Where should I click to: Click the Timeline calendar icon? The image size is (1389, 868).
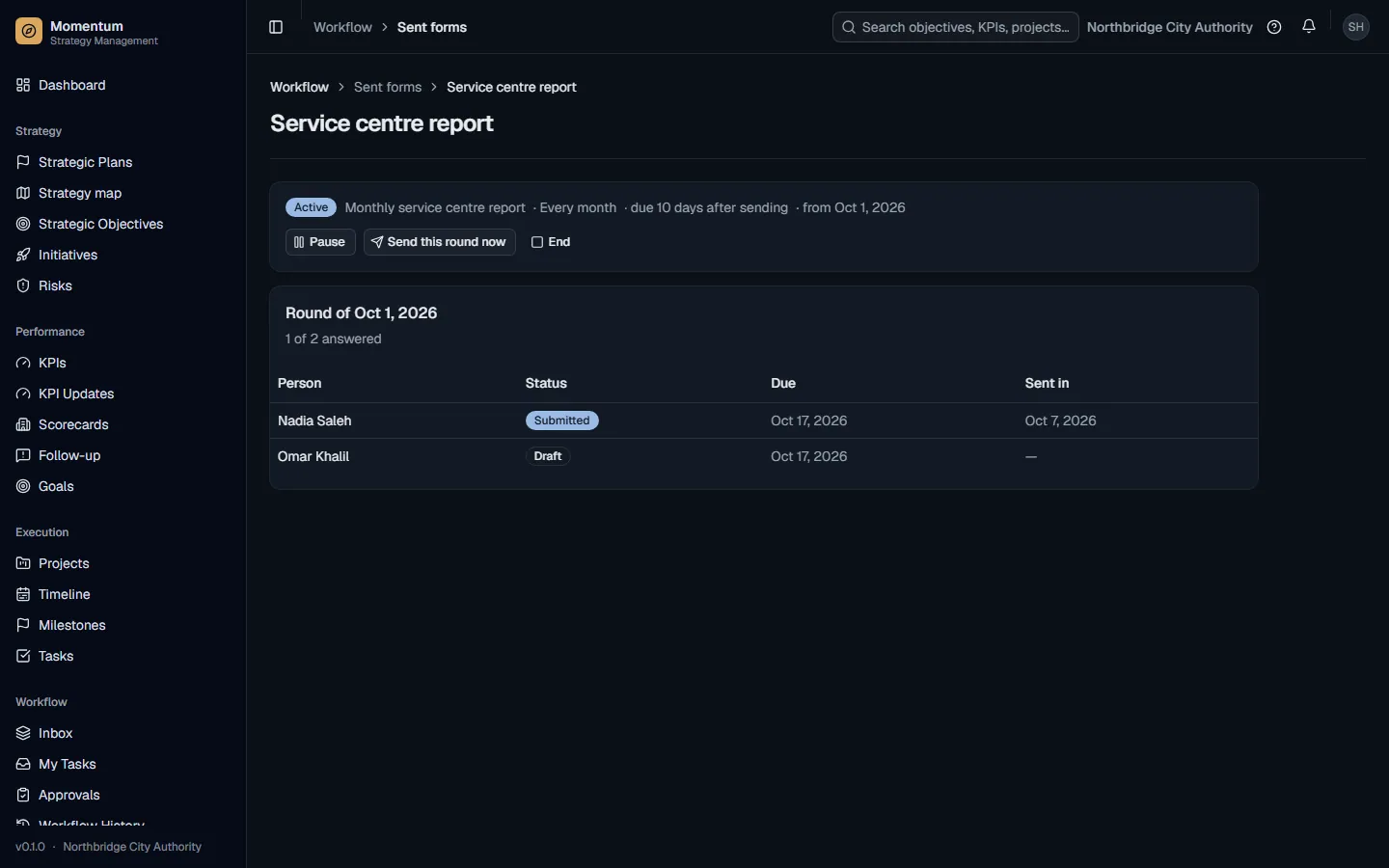click(x=23, y=594)
